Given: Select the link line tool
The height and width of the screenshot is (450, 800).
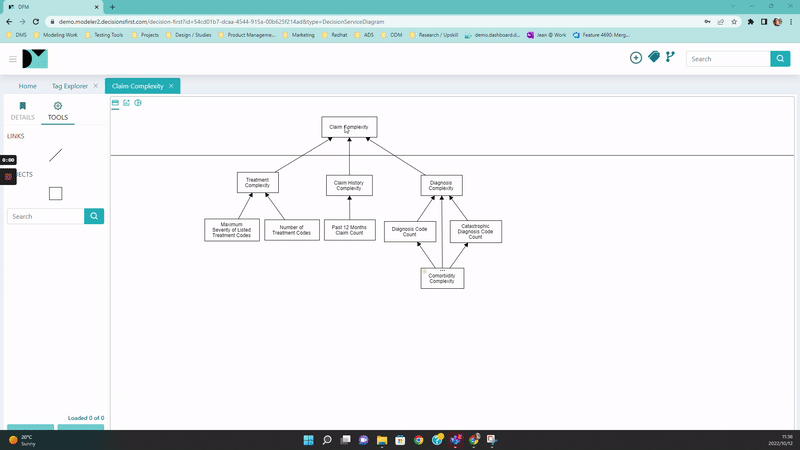Looking at the screenshot, I should click(56, 155).
